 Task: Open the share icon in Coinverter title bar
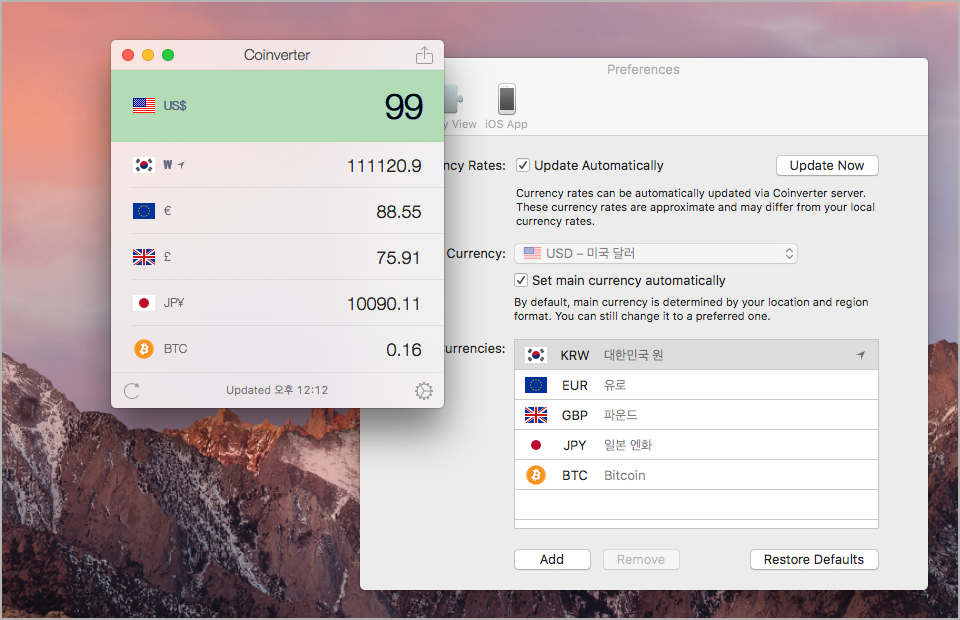coord(424,55)
